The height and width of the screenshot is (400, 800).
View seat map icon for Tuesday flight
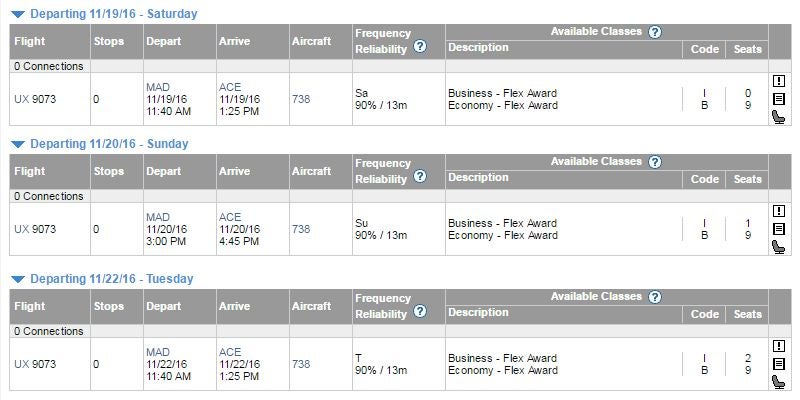pyautogui.click(x=779, y=382)
